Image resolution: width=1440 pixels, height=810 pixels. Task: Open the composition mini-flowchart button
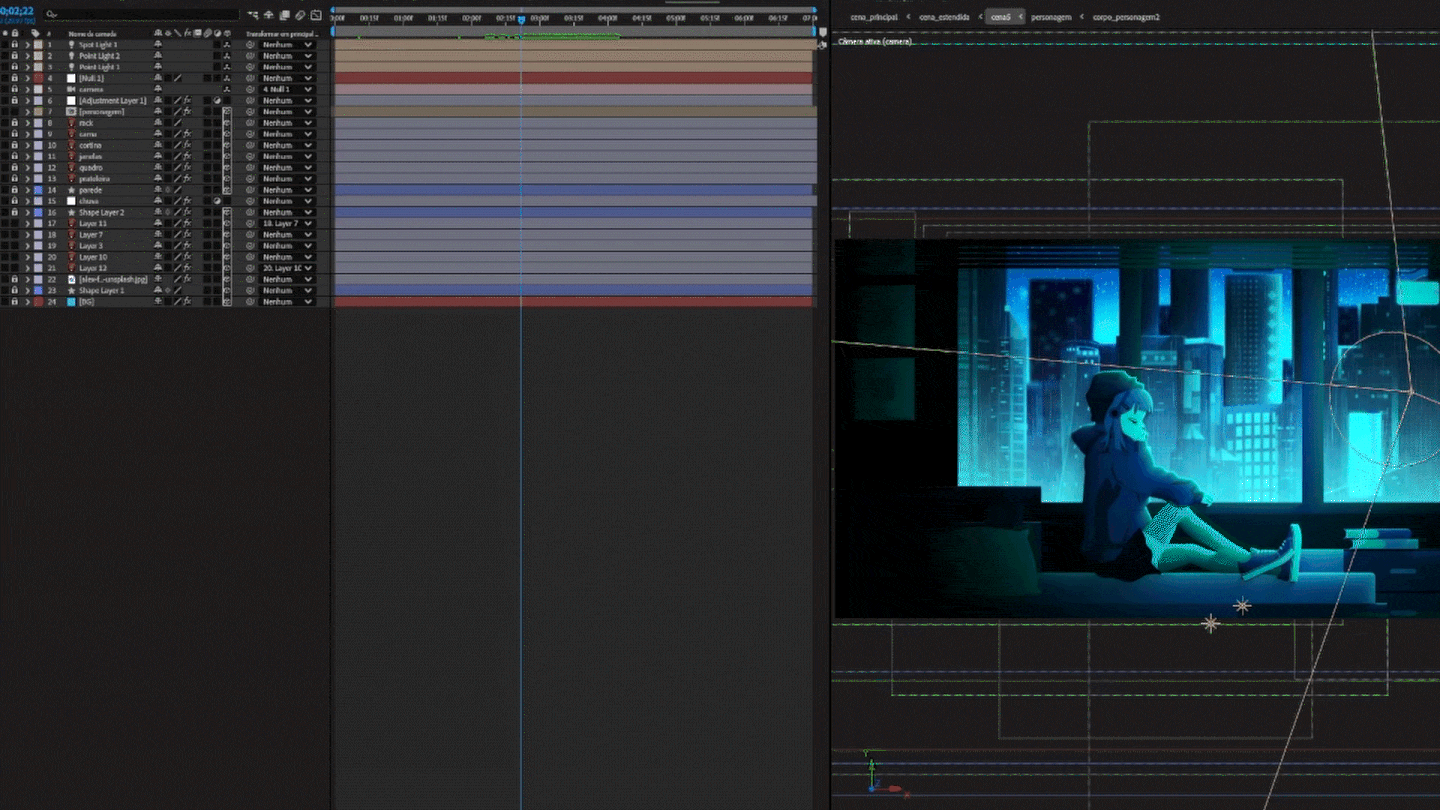(253, 15)
